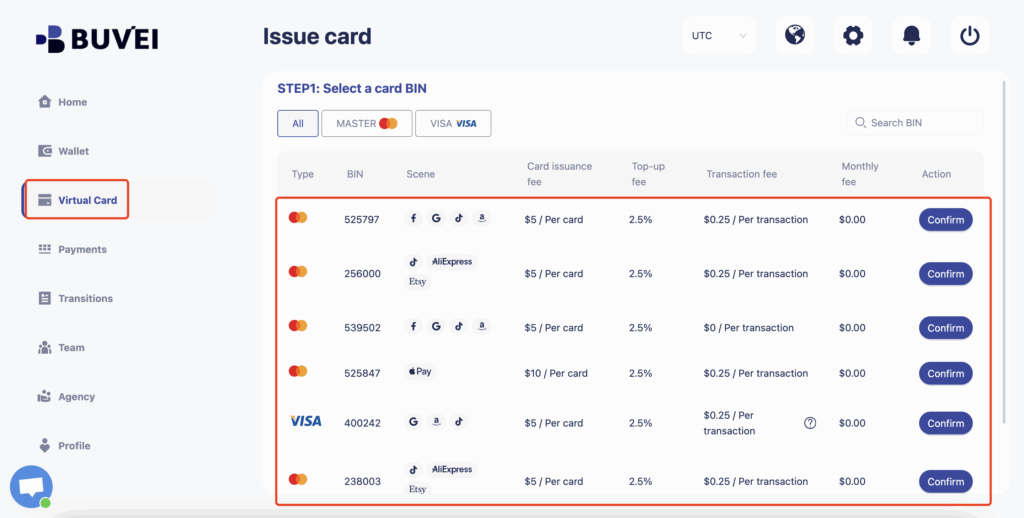Click the power logout icon
The image size is (1024, 518).
coord(969,36)
